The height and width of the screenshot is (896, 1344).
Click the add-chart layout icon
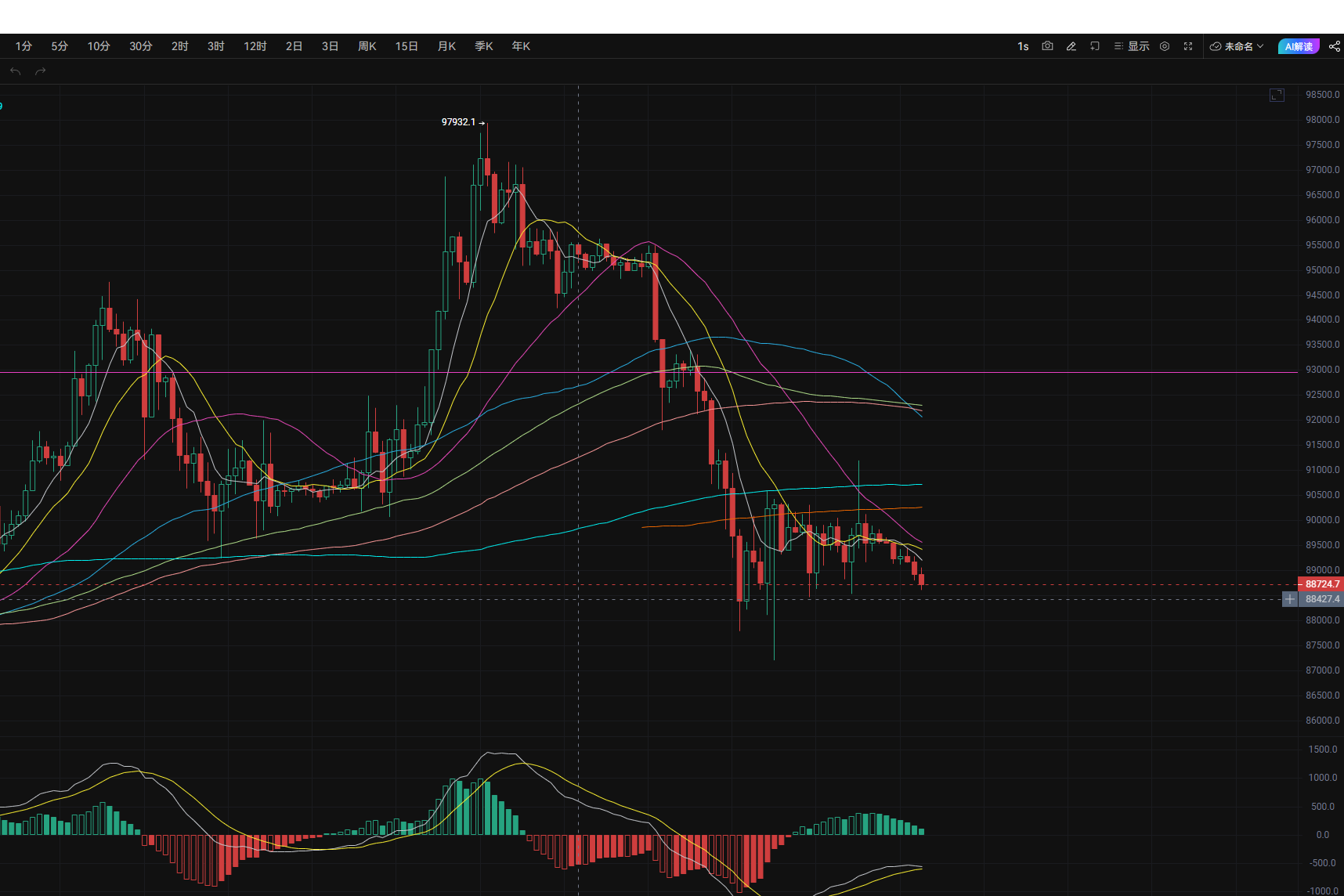pyautogui.click(x=1095, y=46)
